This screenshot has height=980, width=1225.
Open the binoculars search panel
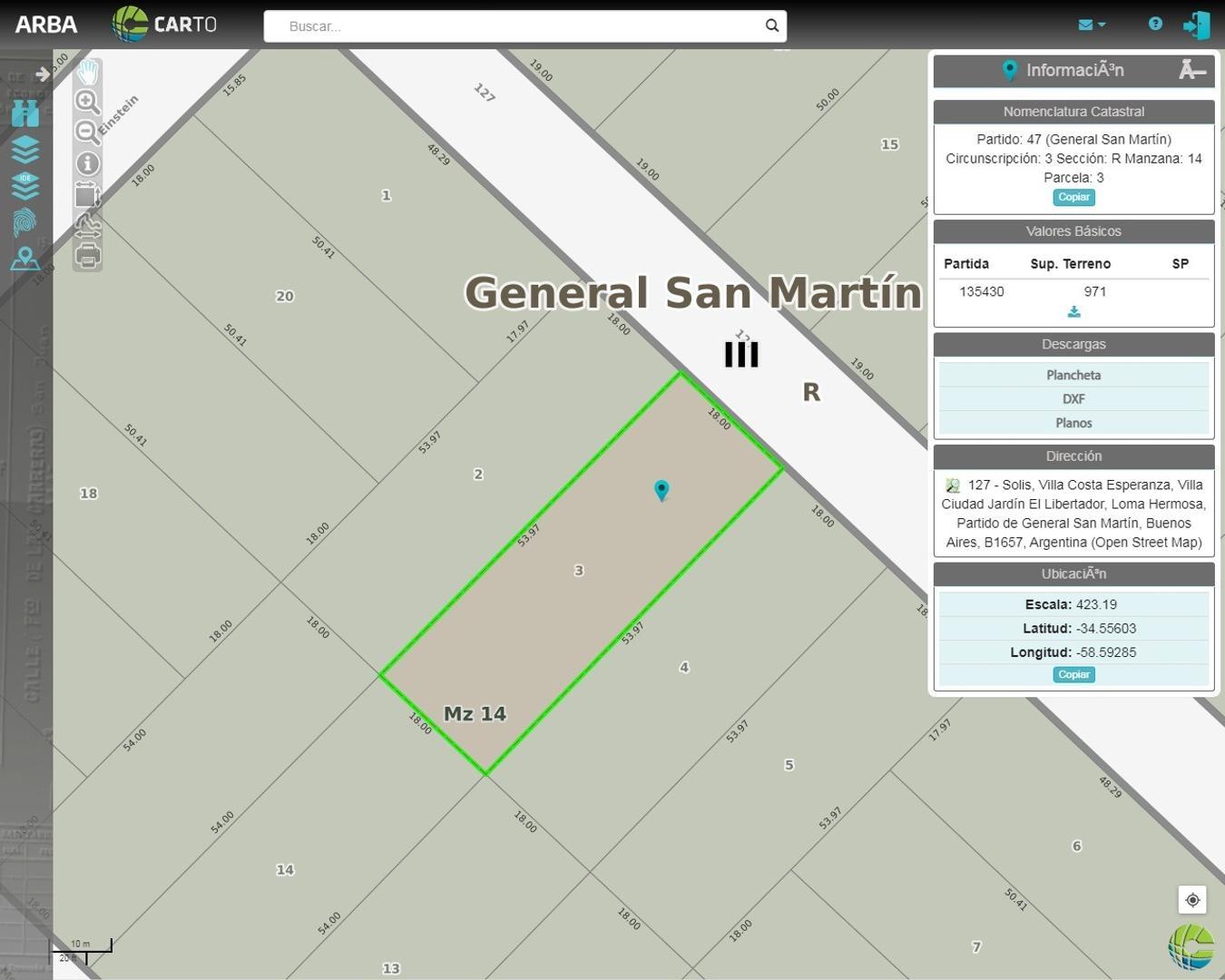pyautogui.click(x=25, y=113)
